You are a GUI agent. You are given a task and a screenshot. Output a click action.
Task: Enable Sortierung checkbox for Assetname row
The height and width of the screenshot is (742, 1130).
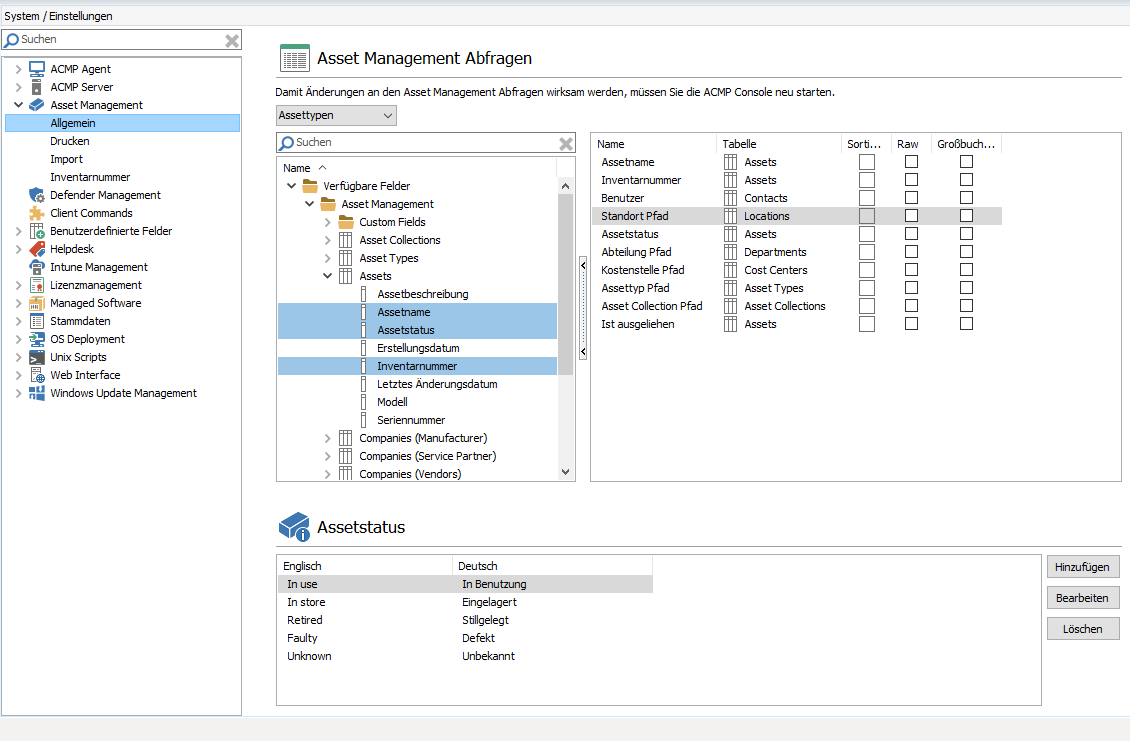click(x=866, y=161)
